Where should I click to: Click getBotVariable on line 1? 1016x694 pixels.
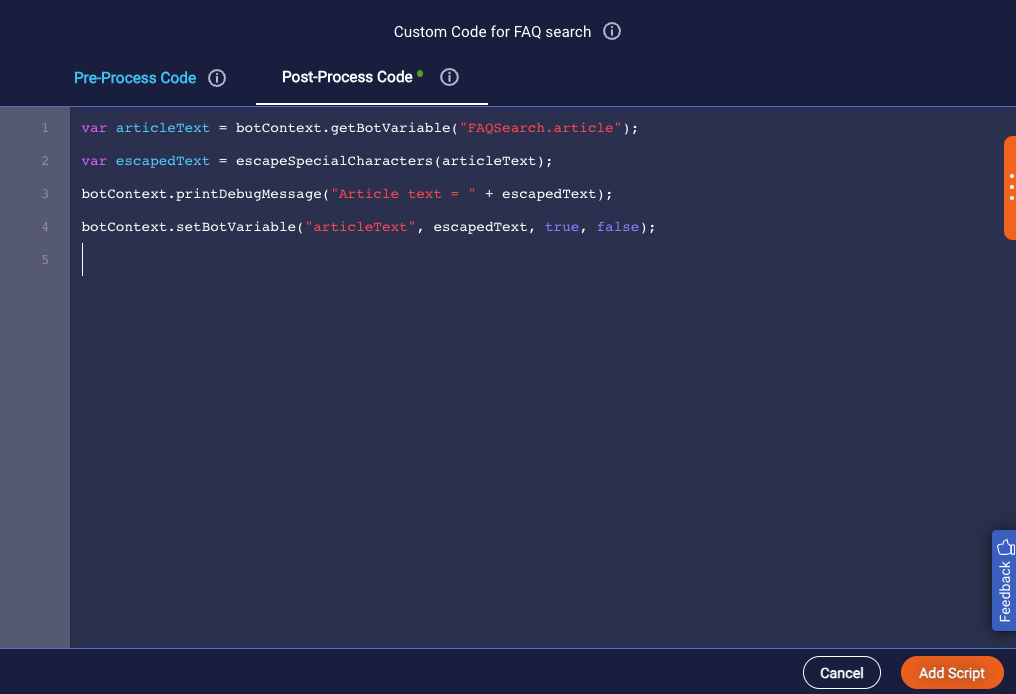pos(391,128)
